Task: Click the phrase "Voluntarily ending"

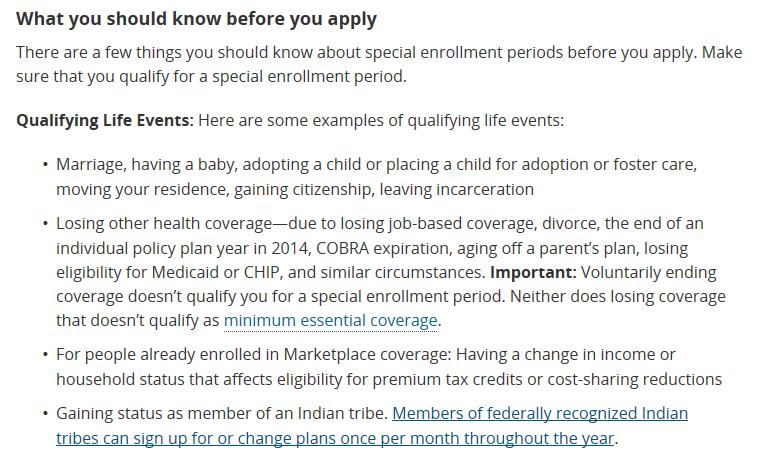Action: tap(648, 273)
